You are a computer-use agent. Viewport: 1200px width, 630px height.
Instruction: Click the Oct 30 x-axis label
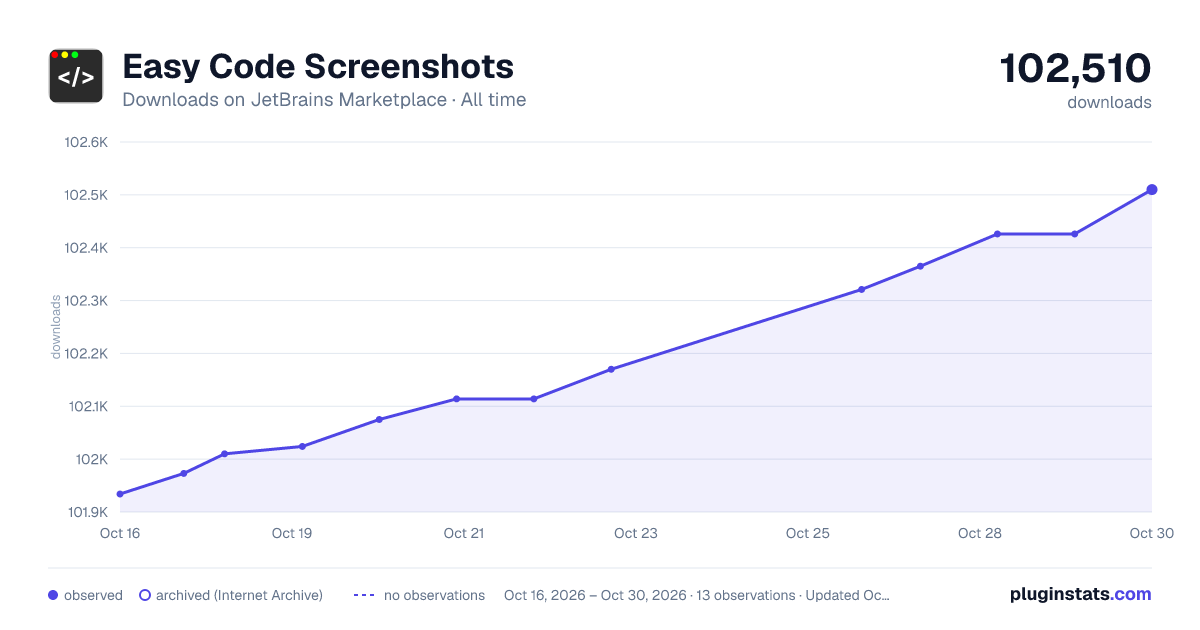pos(1150,533)
